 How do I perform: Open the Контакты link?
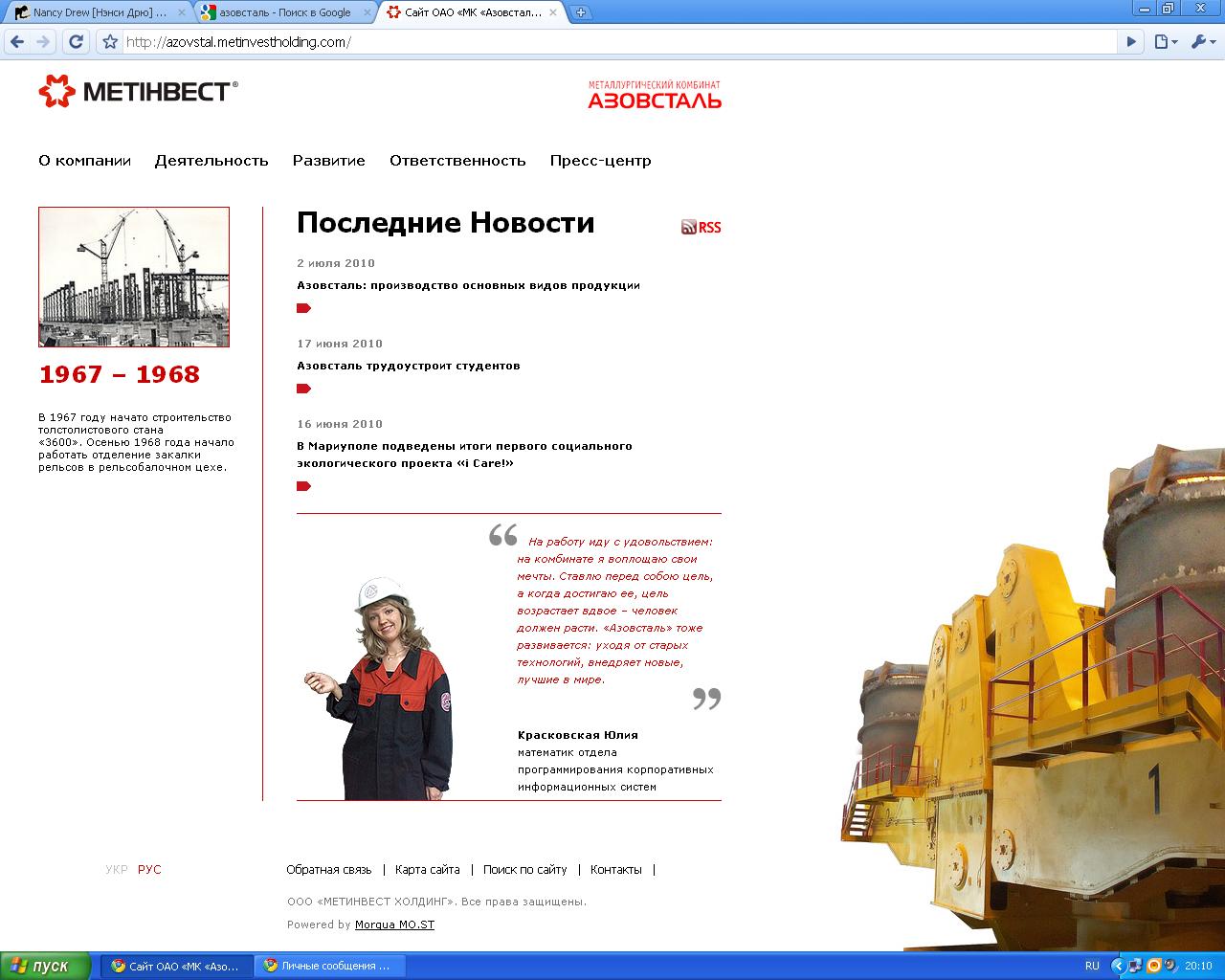click(616, 870)
